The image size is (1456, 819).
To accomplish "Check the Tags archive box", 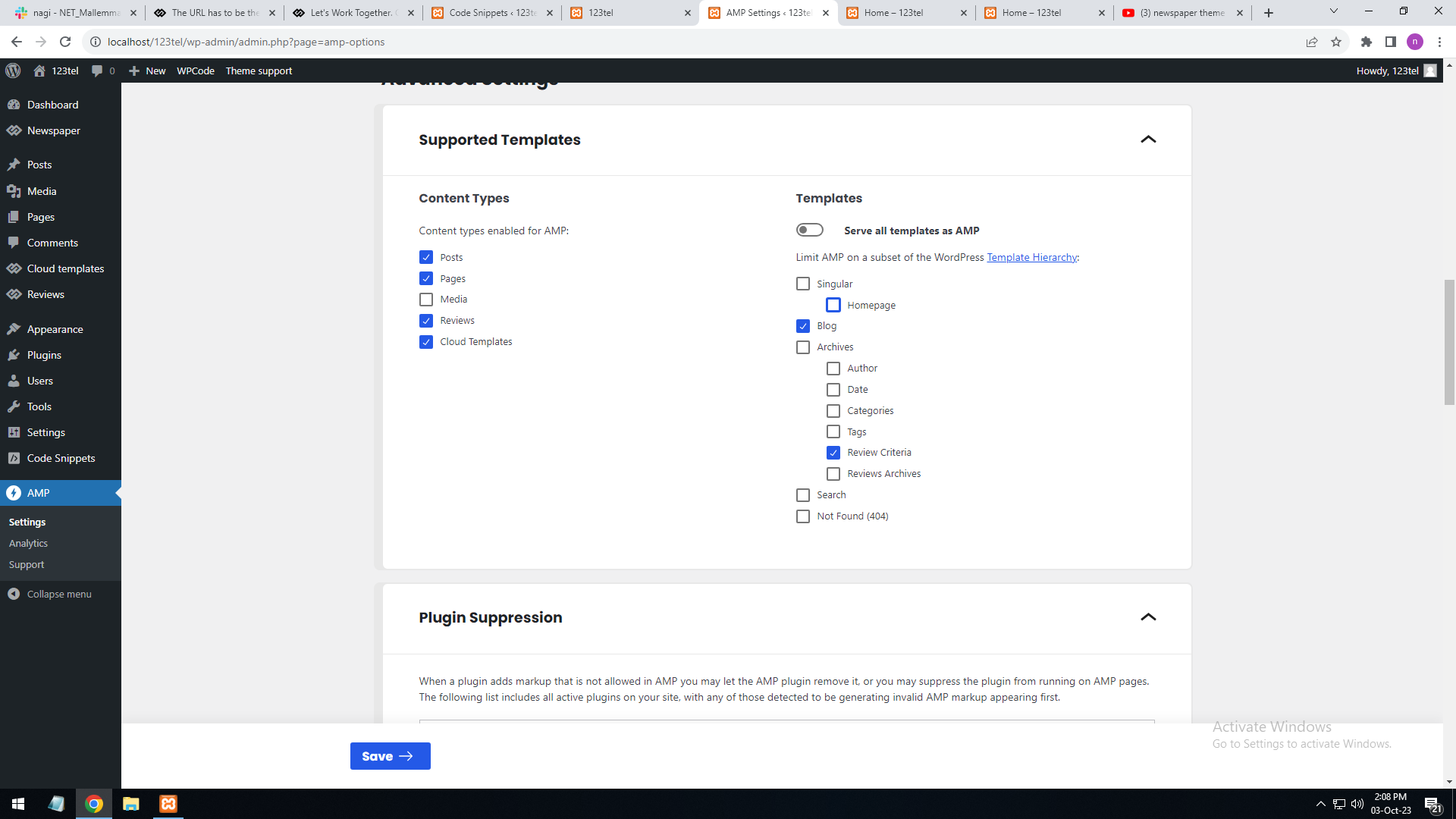I will pyautogui.click(x=833, y=431).
